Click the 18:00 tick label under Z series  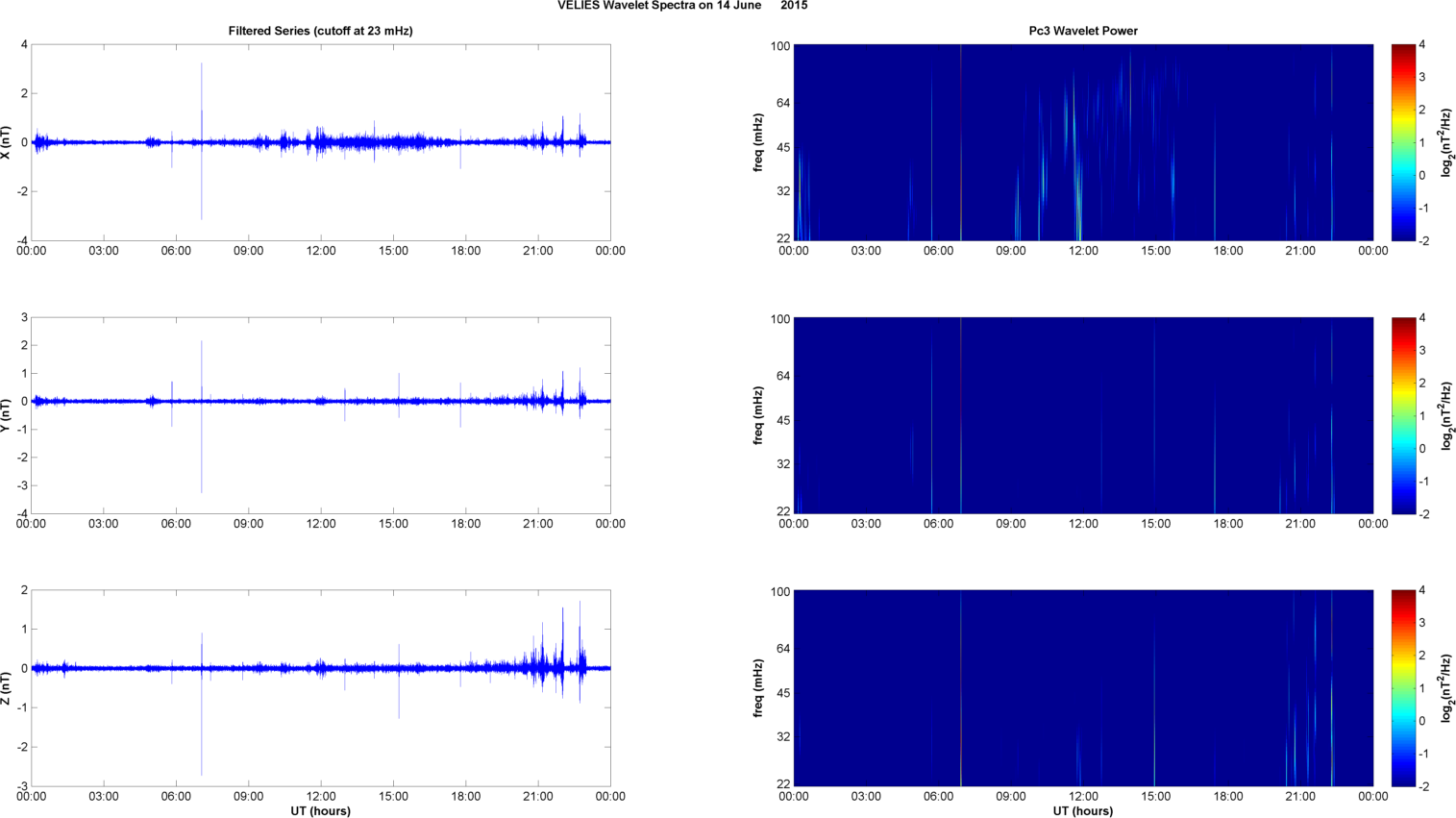(466, 796)
